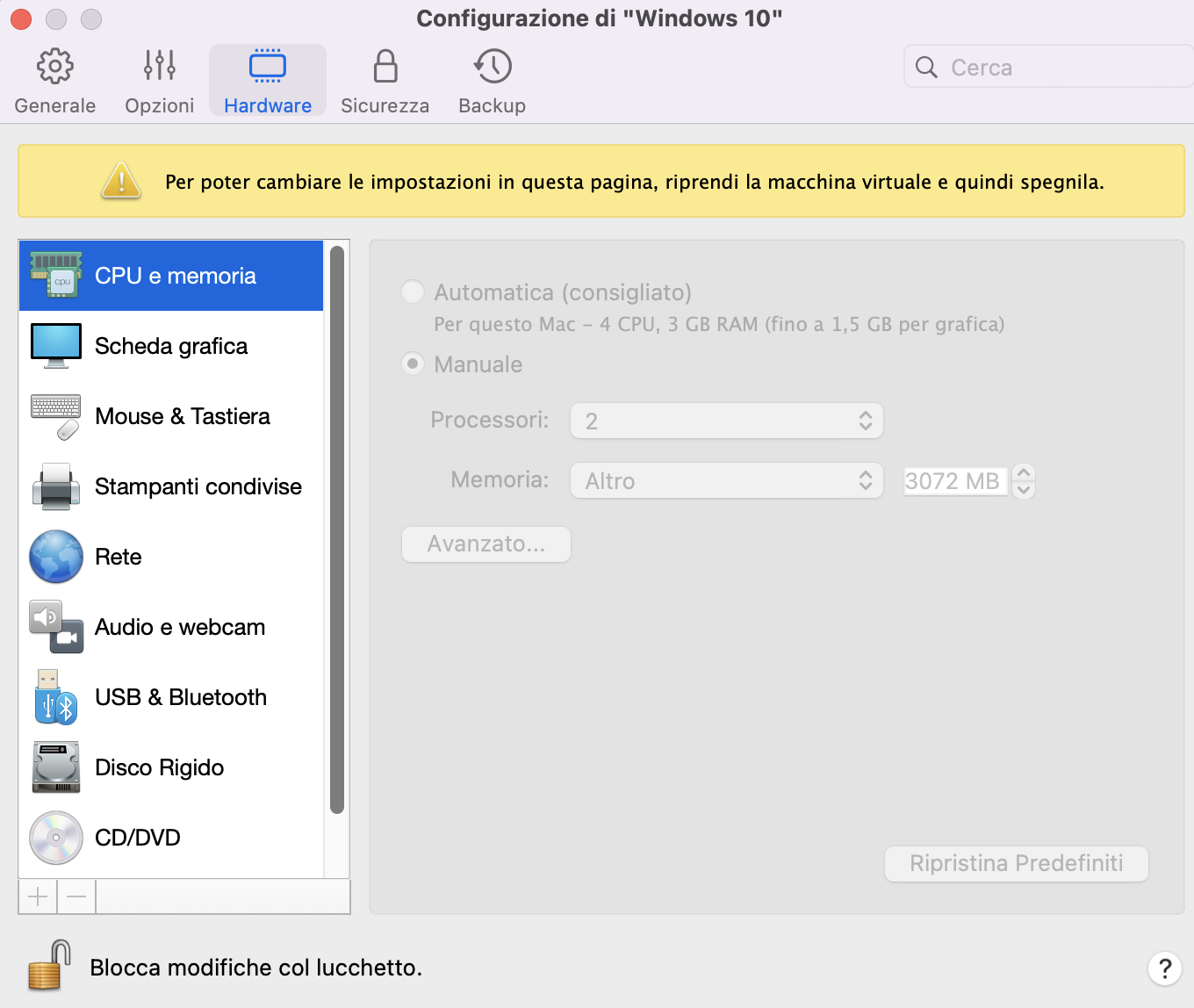The height and width of the screenshot is (1008, 1194).
Task: Click the Audio e webcam icon
Action: pos(56,627)
